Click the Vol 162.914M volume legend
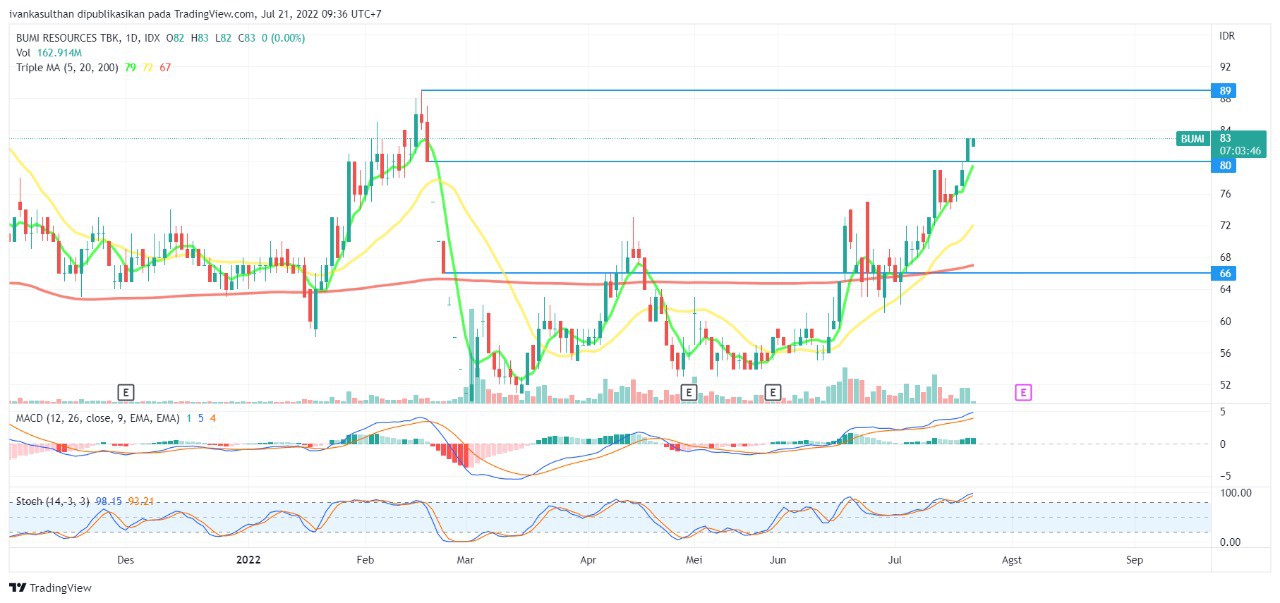 (48, 52)
